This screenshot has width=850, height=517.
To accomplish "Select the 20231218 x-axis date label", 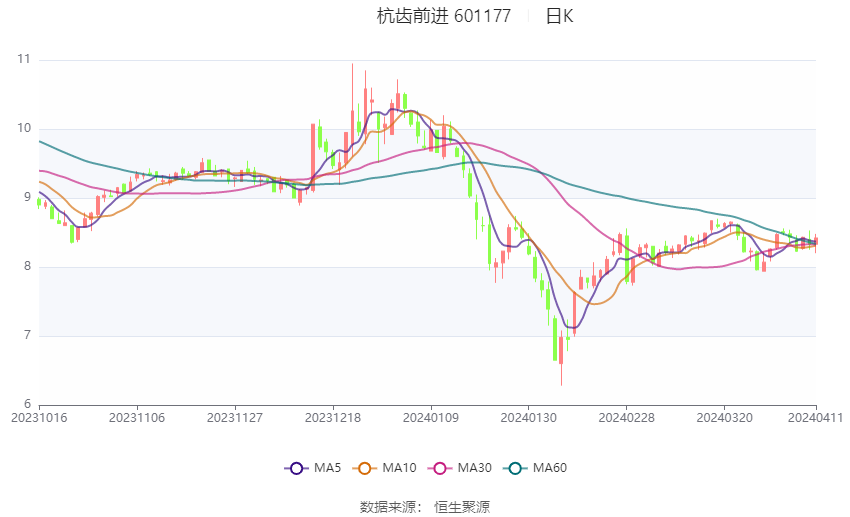I will tap(334, 417).
